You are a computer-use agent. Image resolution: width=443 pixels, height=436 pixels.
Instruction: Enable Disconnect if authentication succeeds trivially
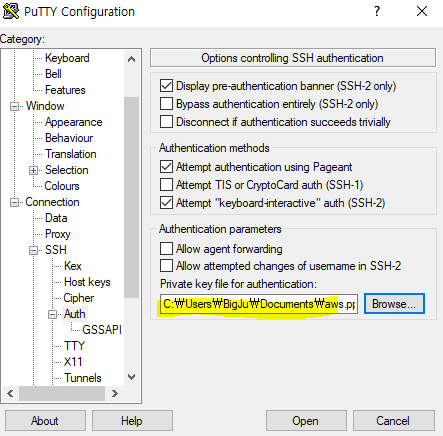pos(166,122)
